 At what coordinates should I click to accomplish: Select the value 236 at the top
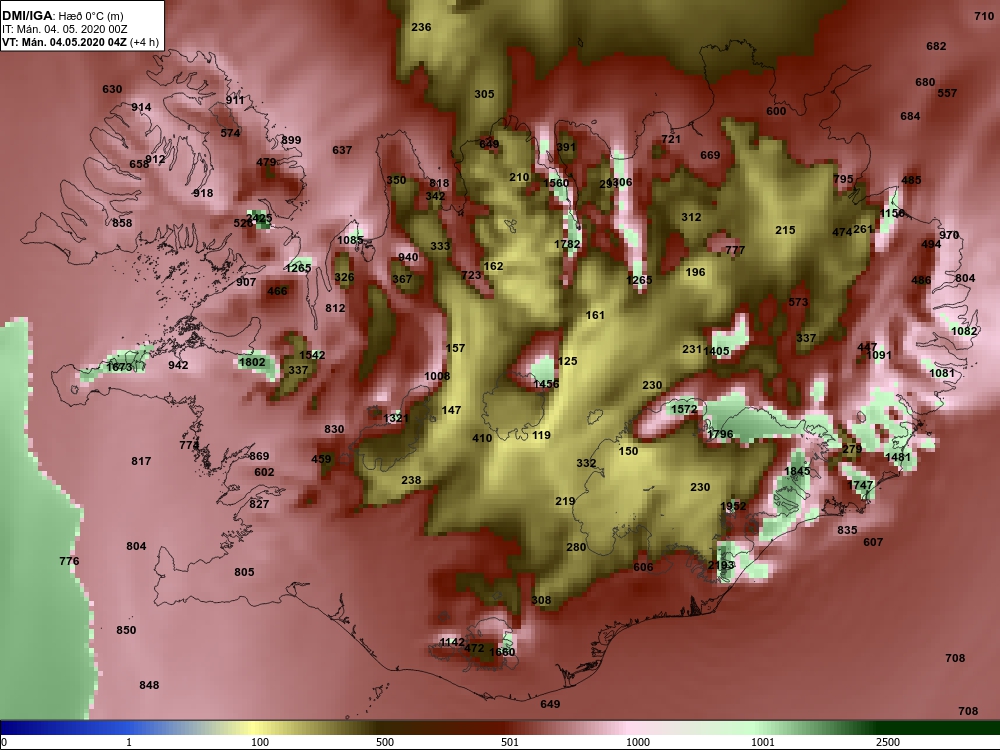[x=421, y=27]
